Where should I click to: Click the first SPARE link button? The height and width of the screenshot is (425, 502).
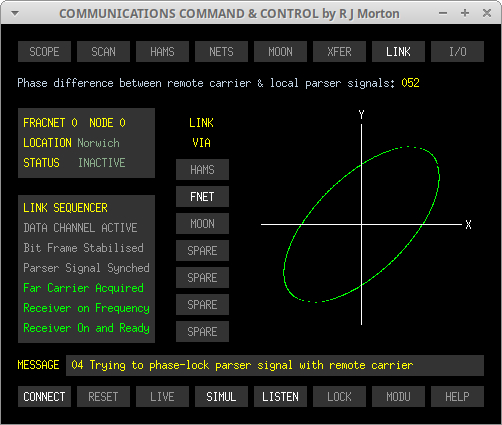(202, 251)
